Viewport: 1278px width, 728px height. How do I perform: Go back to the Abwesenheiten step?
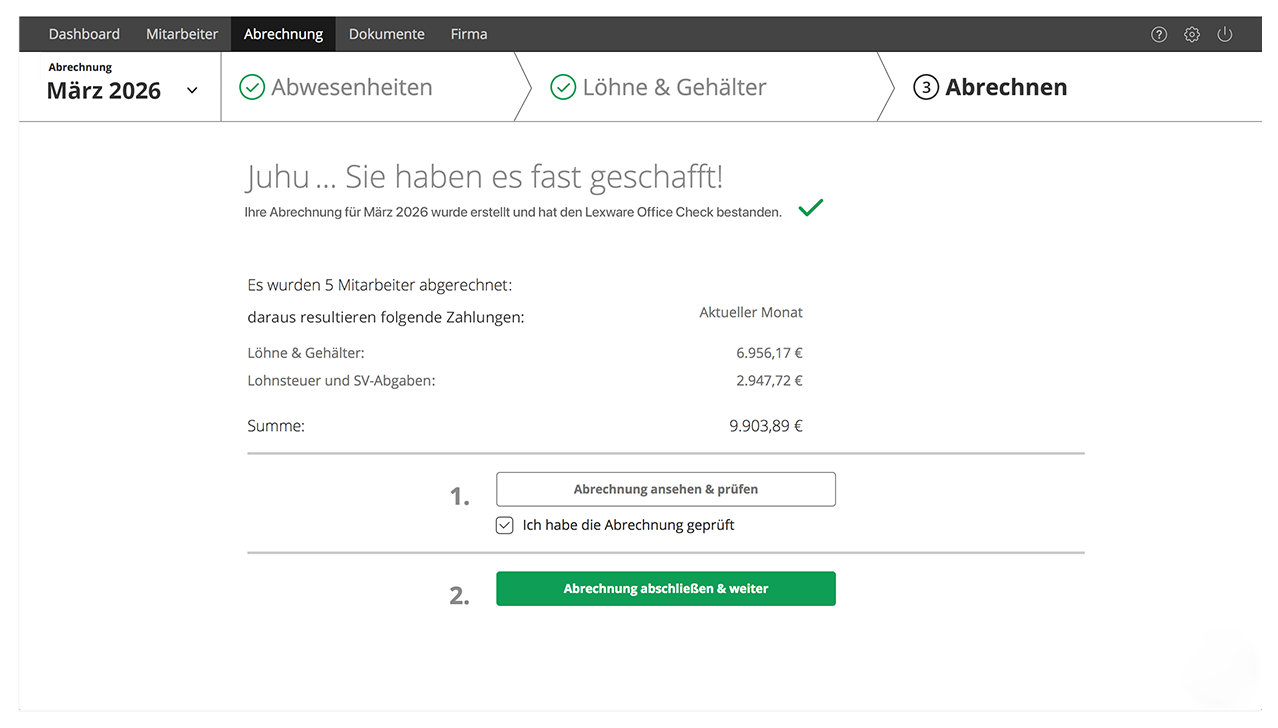click(351, 87)
